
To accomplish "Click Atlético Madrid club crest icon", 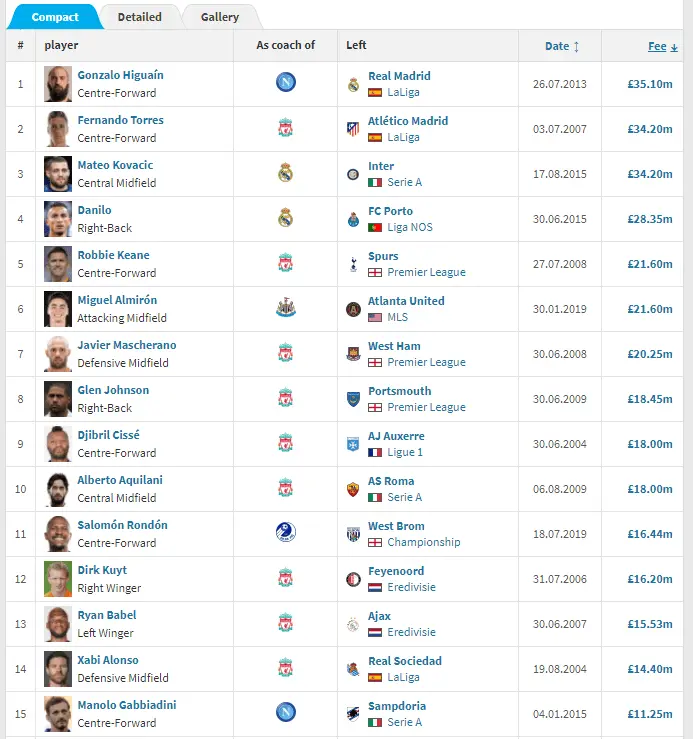I will click(352, 128).
